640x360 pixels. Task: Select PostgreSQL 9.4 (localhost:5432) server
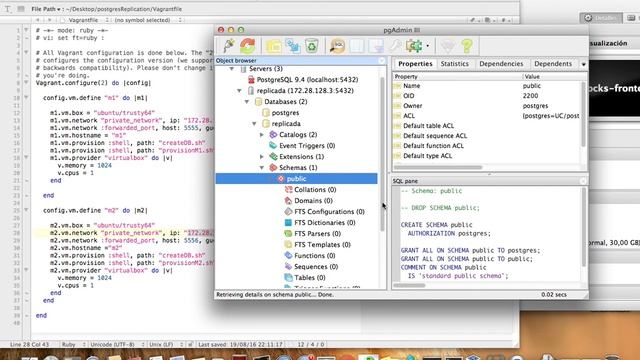(307, 80)
